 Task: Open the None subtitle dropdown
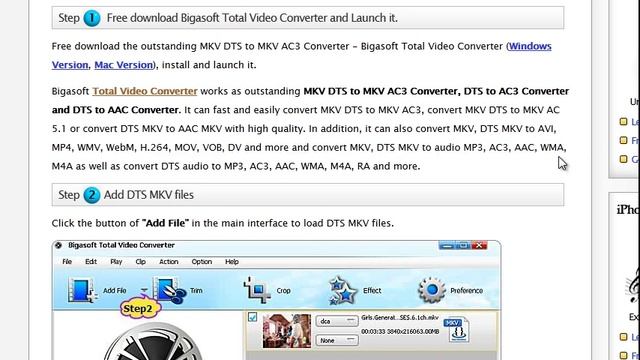point(337,340)
